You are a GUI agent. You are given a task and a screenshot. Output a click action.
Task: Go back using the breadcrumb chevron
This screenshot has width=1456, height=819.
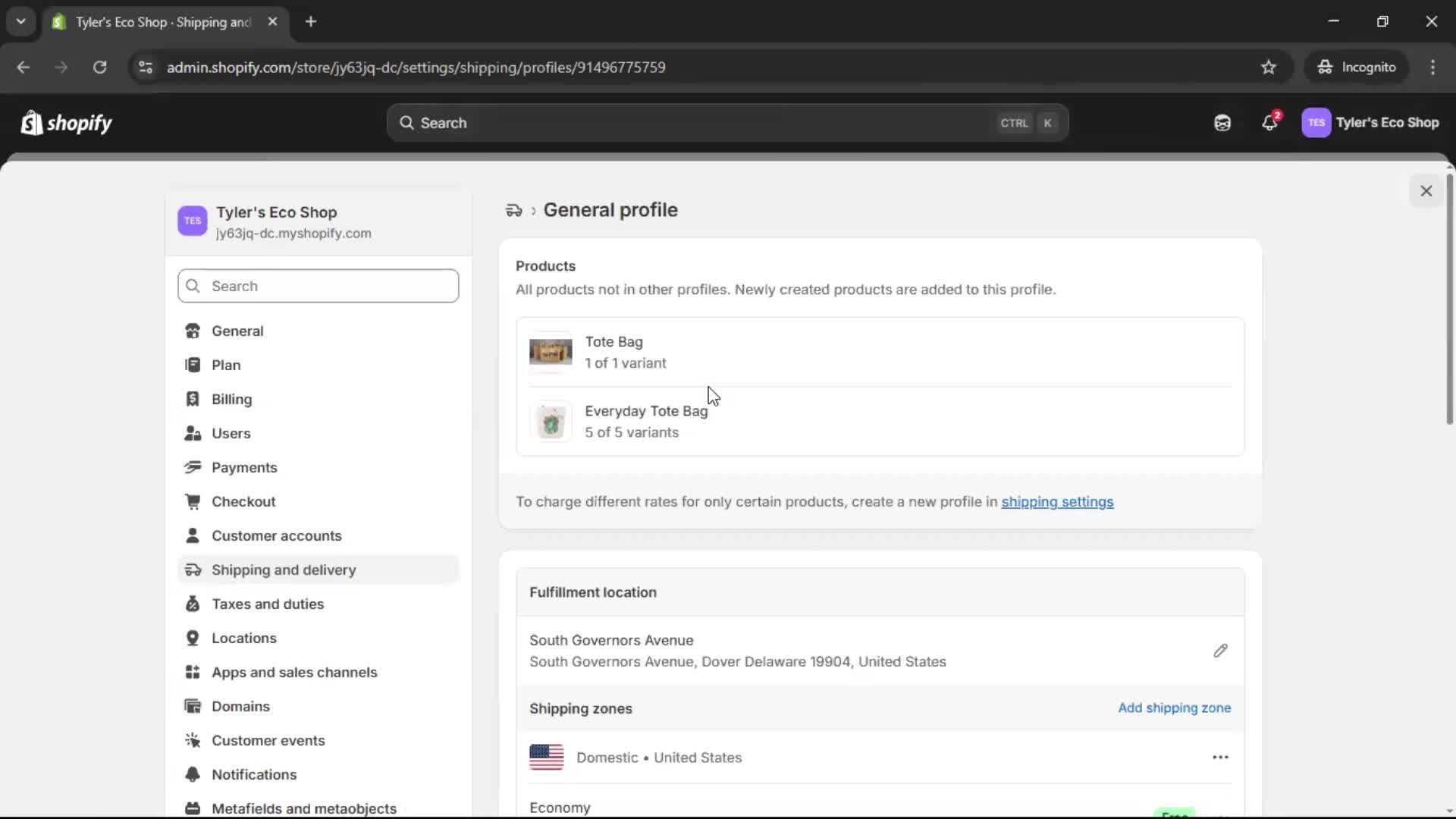[x=533, y=210]
